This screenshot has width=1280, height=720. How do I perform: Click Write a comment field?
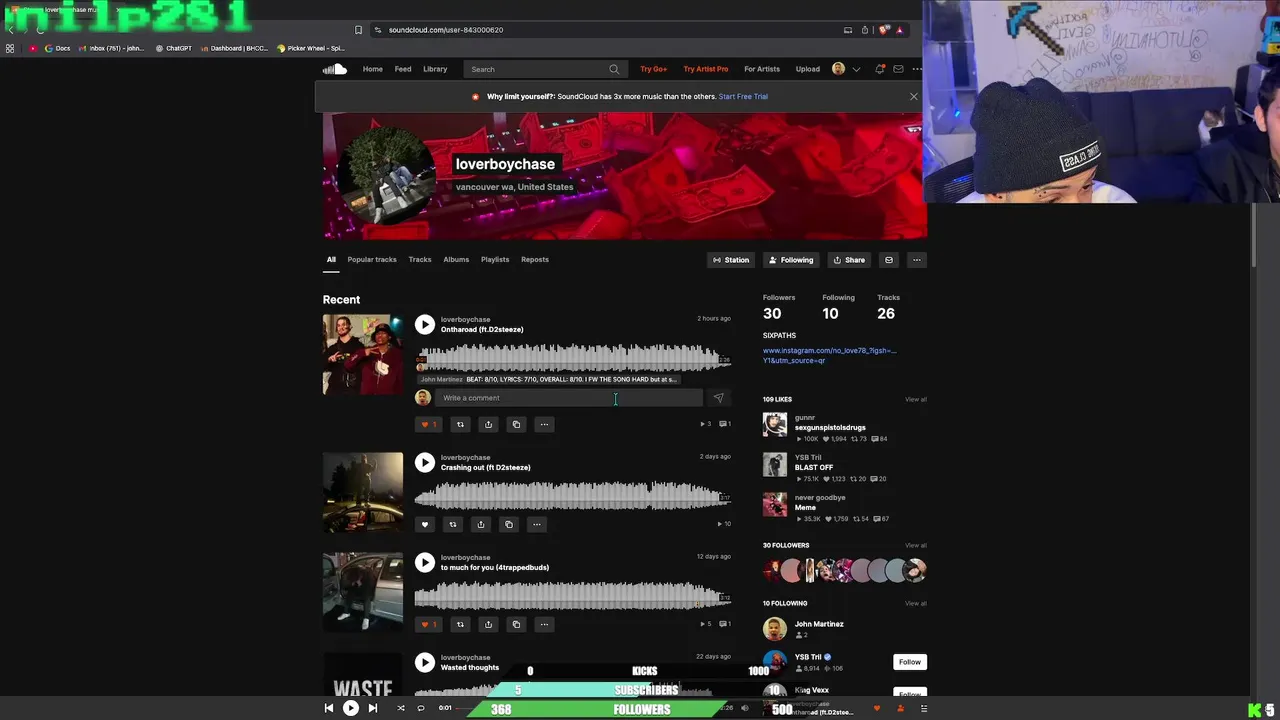click(568, 398)
